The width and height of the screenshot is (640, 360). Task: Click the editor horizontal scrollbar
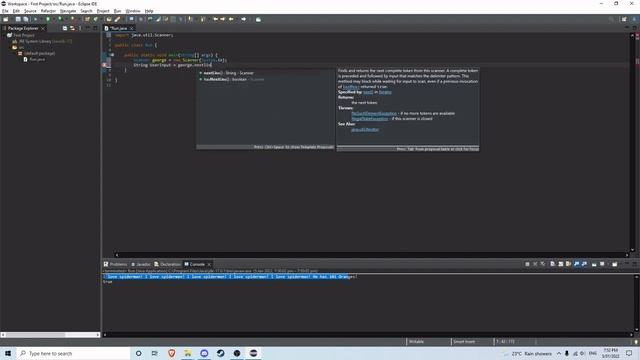coord(371,255)
